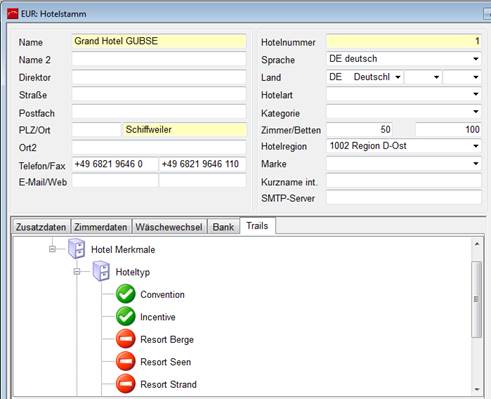Toggle the green check for Incentive
The width and height of the screenshot is (491, 399).
pos(126,317)
